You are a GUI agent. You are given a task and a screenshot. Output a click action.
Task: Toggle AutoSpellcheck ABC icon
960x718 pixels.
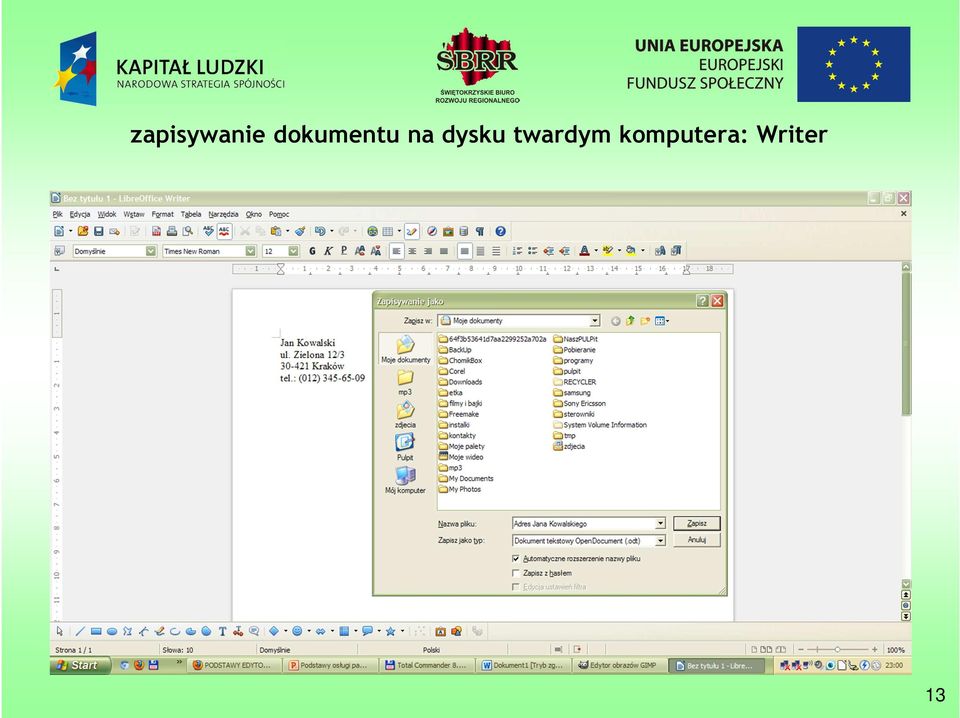(224, 231)
